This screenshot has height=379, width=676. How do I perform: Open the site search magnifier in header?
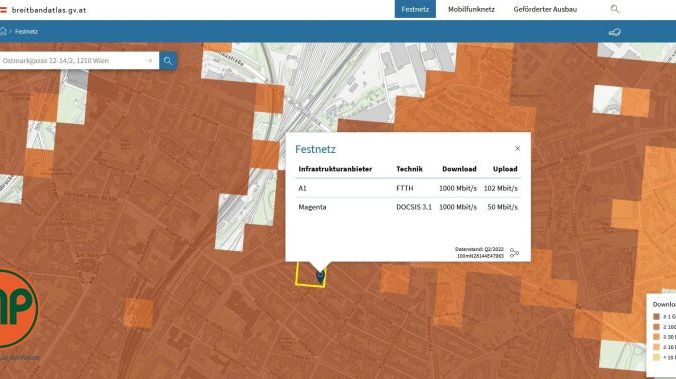[615, 9]
